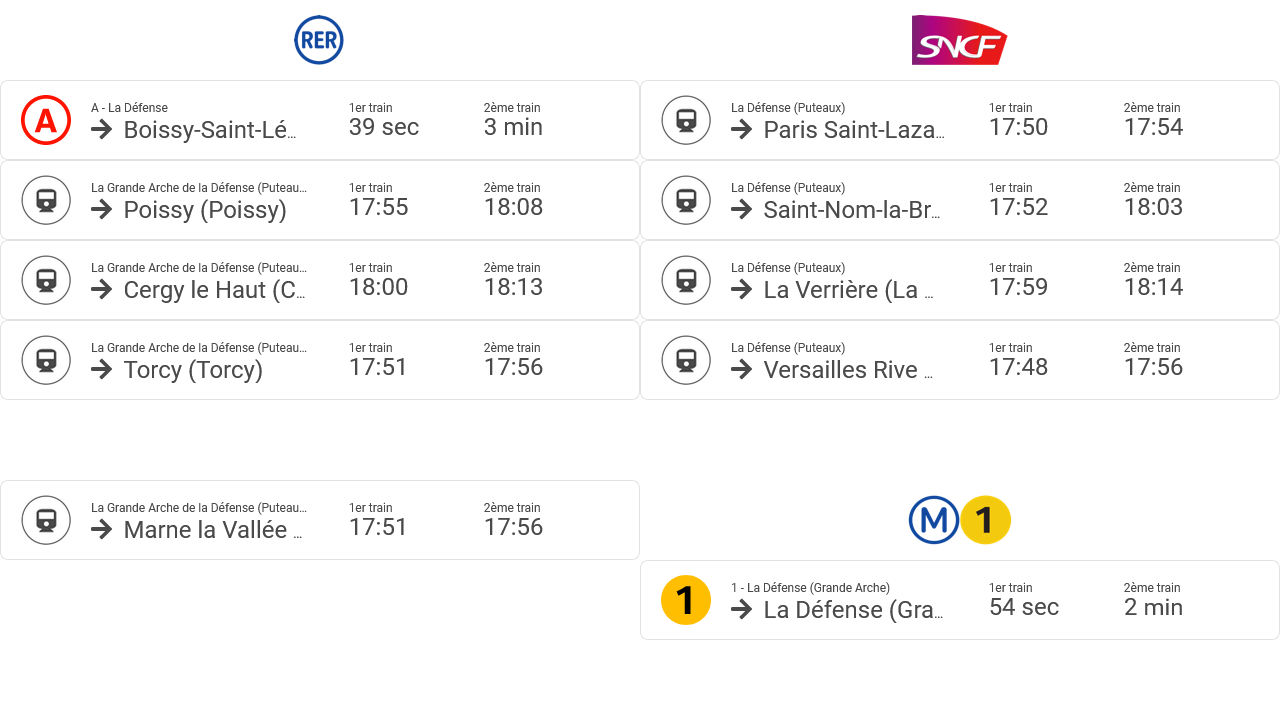Select the Marne la Vallée train card
Viewport: 1280px width, 720px height.
click(320, 520)
